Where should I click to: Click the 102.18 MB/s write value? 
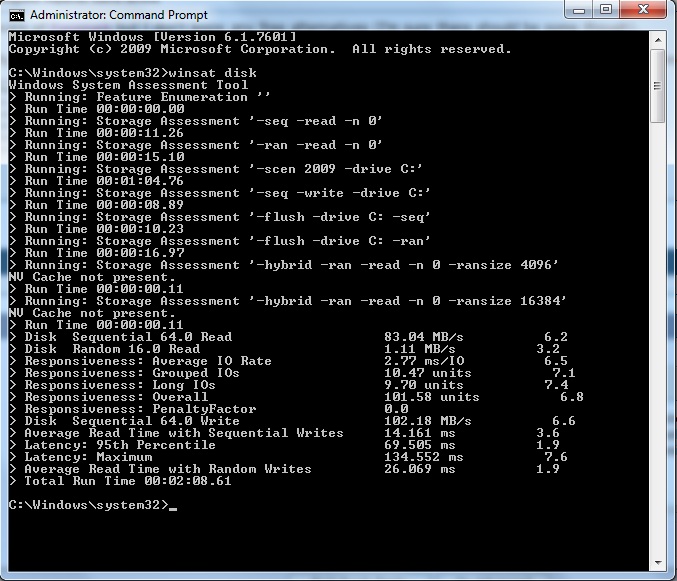point(428,421)
